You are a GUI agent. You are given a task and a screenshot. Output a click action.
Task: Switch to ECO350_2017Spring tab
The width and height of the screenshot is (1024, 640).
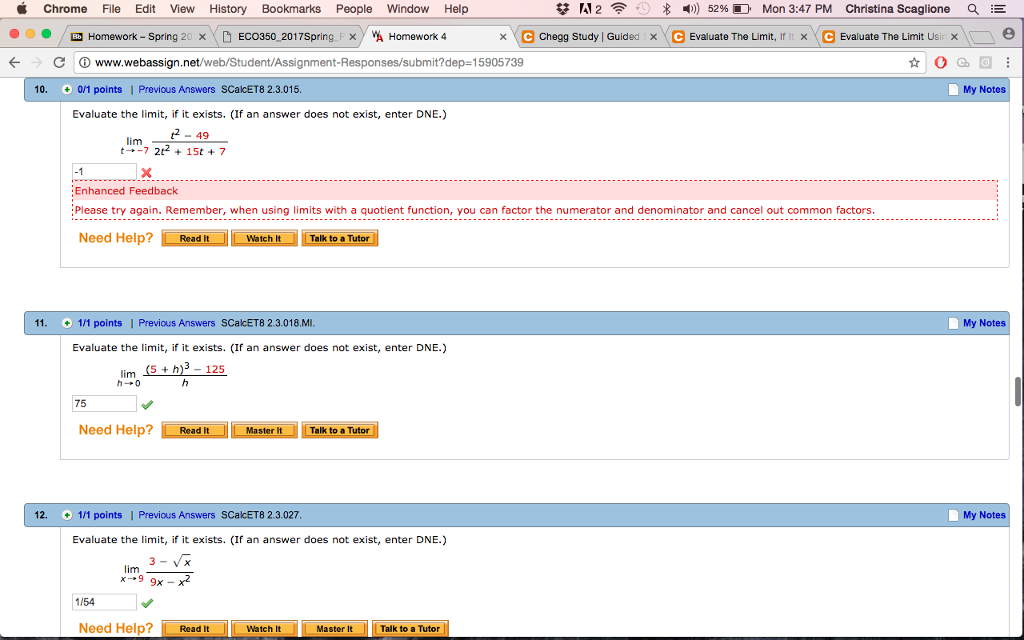(287, 37)
